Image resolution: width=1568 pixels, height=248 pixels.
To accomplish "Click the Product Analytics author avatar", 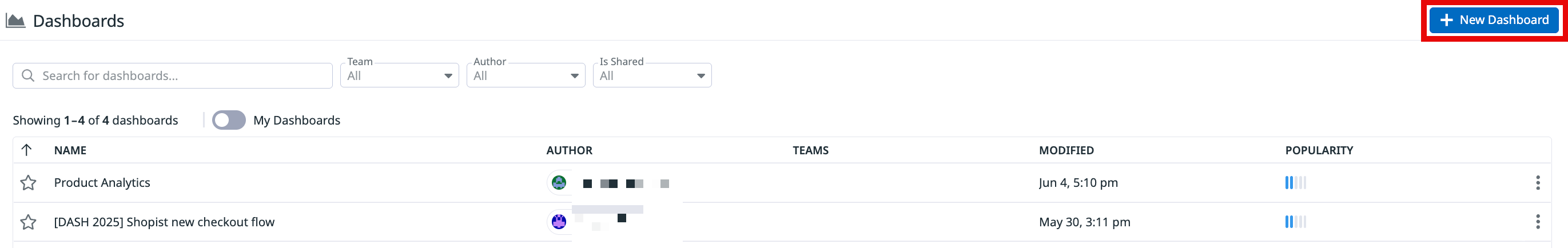I will coord(559,182).
